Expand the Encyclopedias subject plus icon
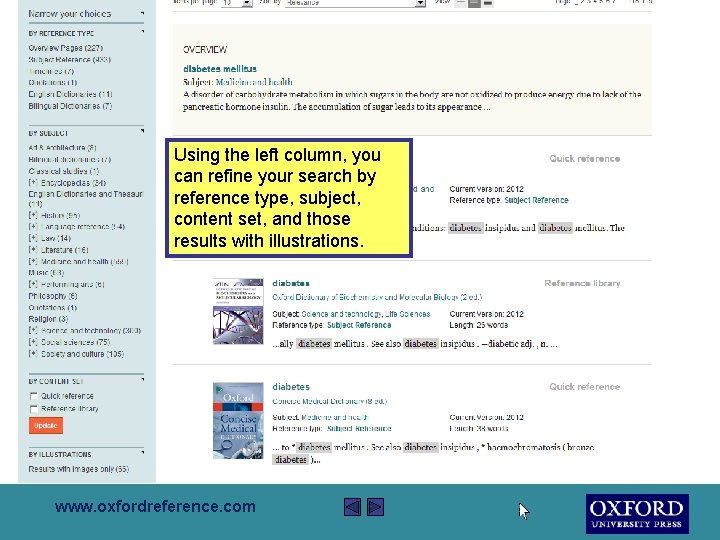The image size is (720, 540). pos(33,182)
